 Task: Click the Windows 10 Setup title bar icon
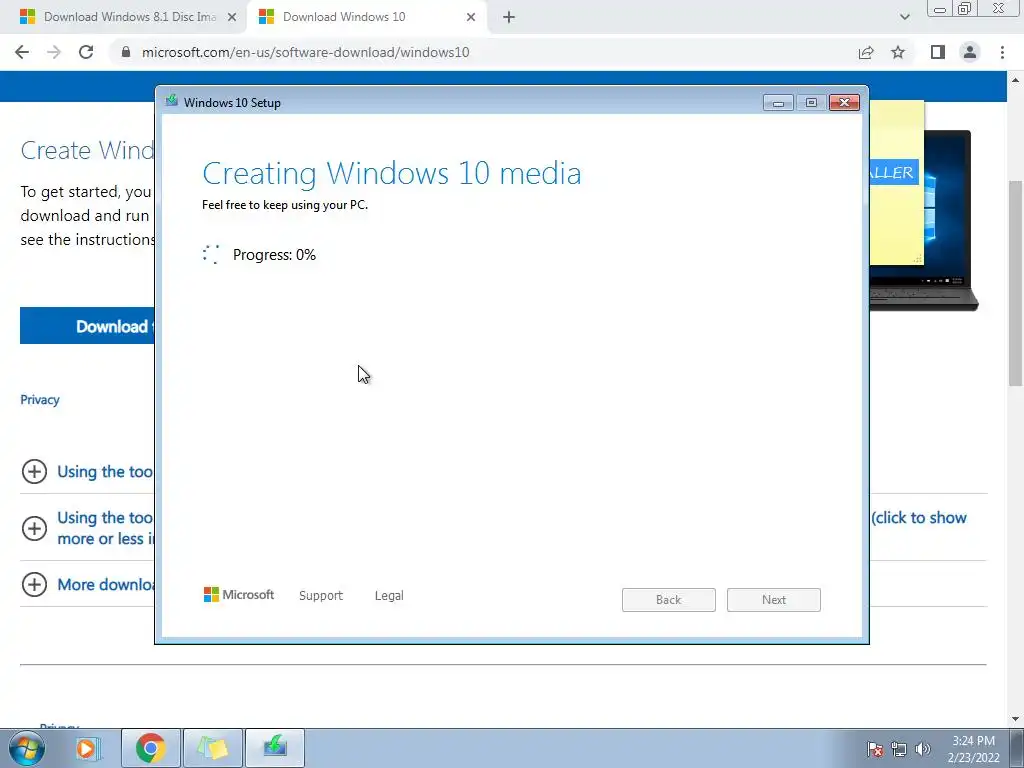[x=172, y=101]
